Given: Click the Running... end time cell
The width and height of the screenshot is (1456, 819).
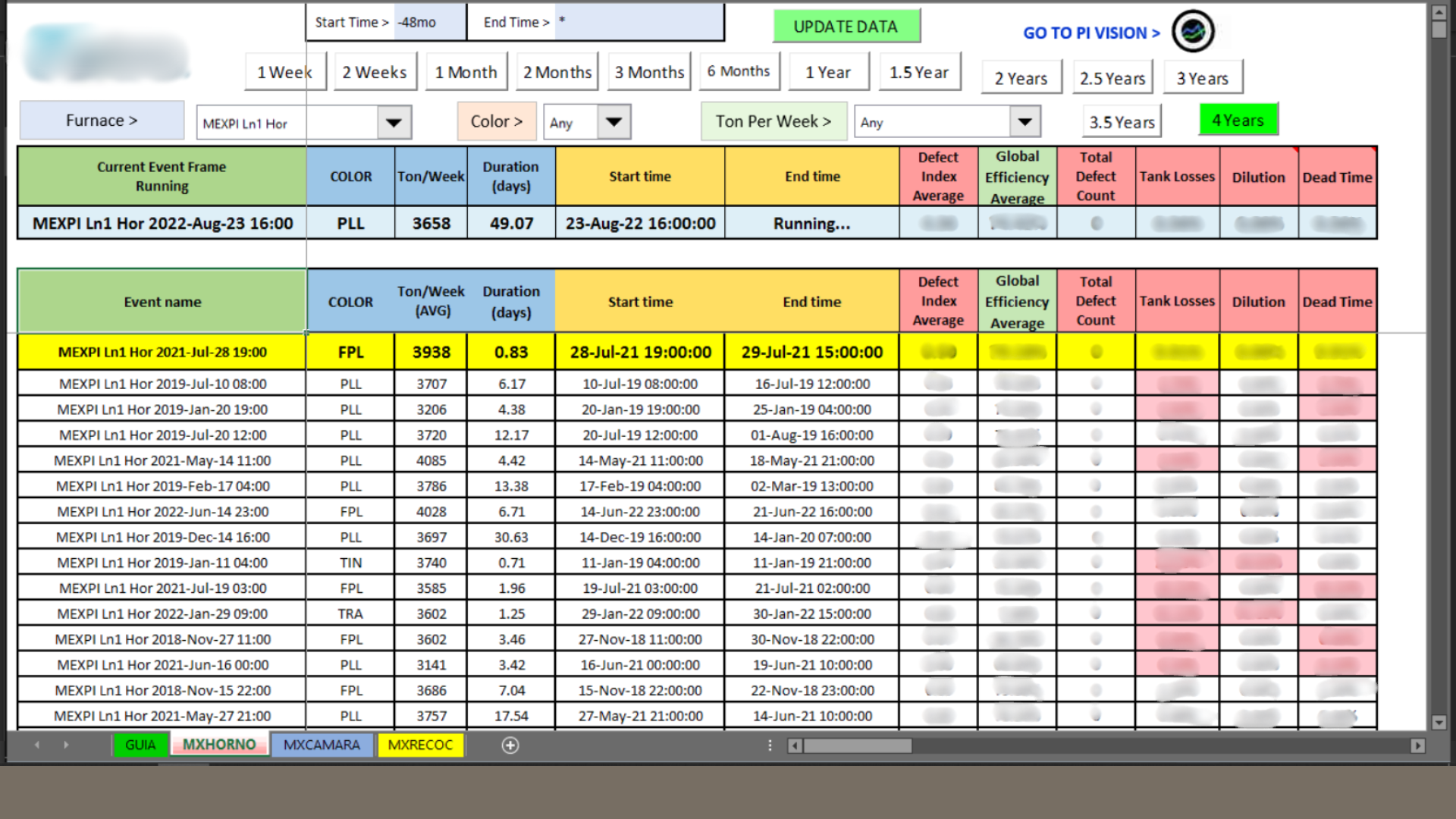Looking at the screenshot, I should coord(812,223).
